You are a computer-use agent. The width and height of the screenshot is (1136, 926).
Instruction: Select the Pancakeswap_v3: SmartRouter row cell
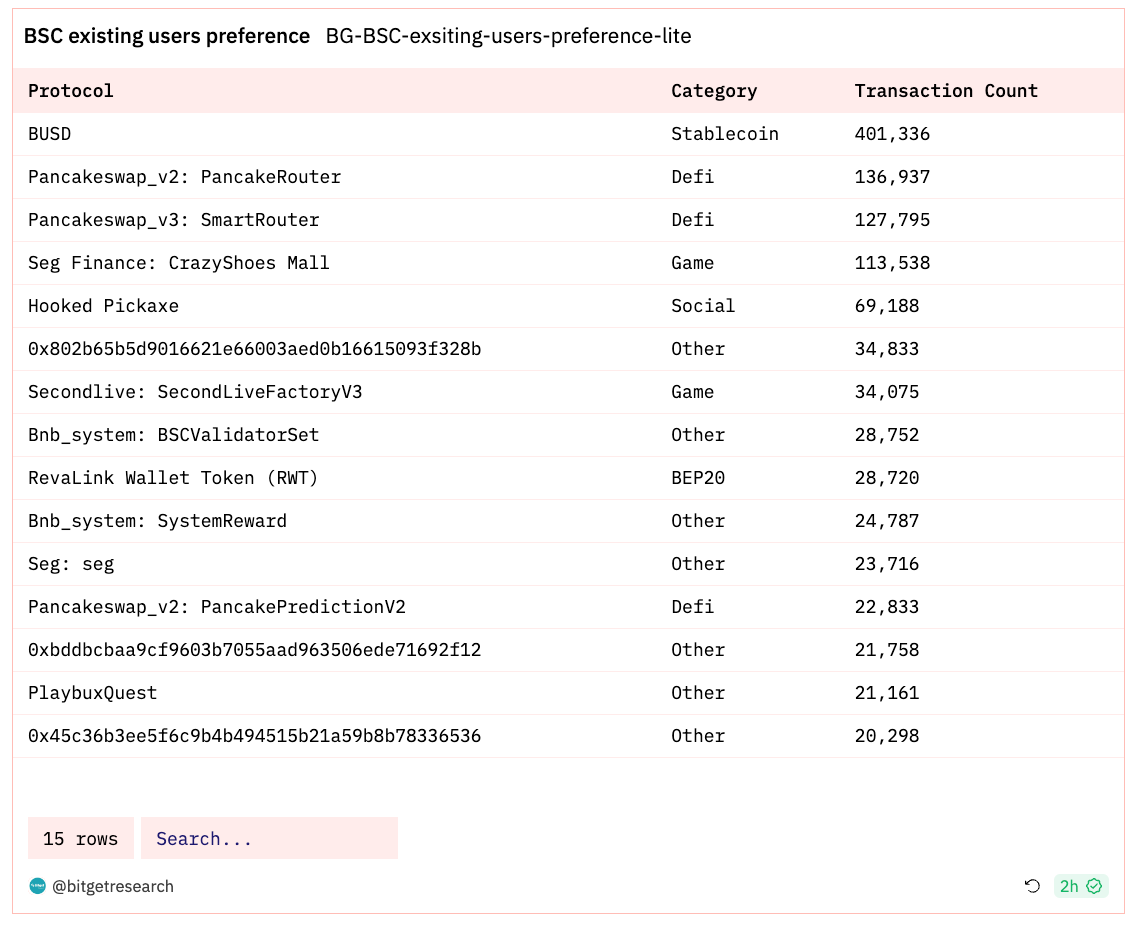(173, 220)
